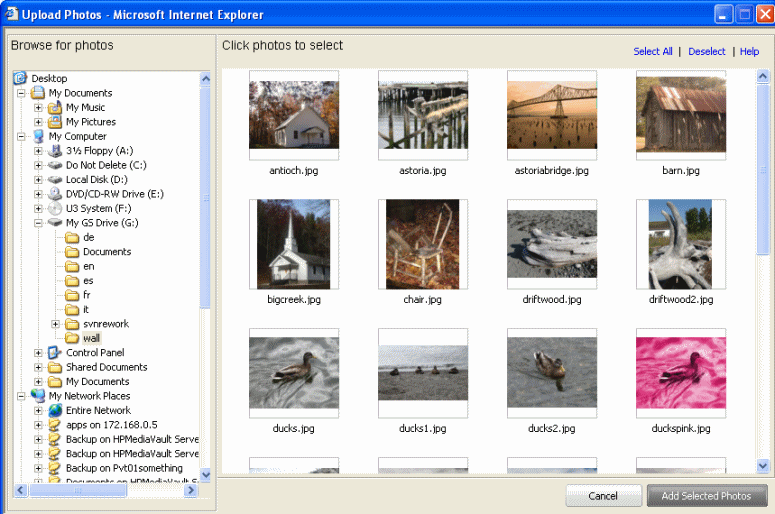
Task: Collapse the My Computer tree node
Action: 22,137
